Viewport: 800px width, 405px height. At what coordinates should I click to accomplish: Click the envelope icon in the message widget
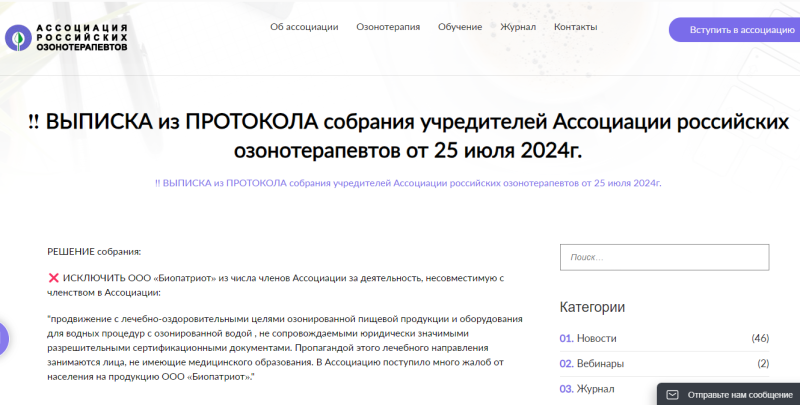(673, 395)
